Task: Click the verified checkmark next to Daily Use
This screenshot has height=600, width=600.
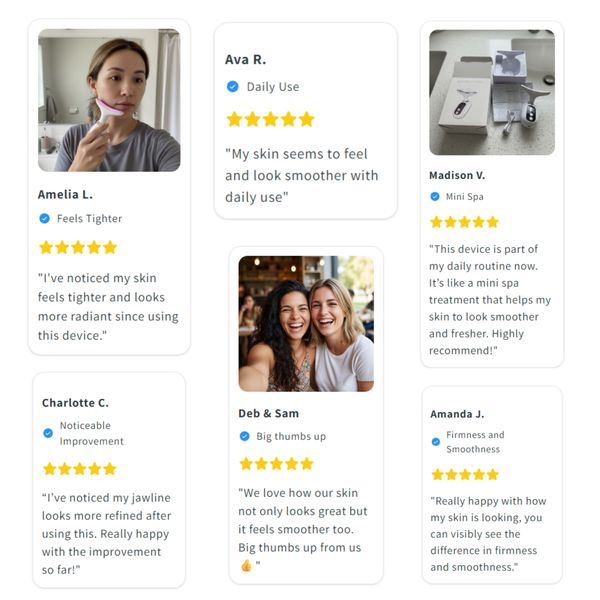Action: coord(233,87)
